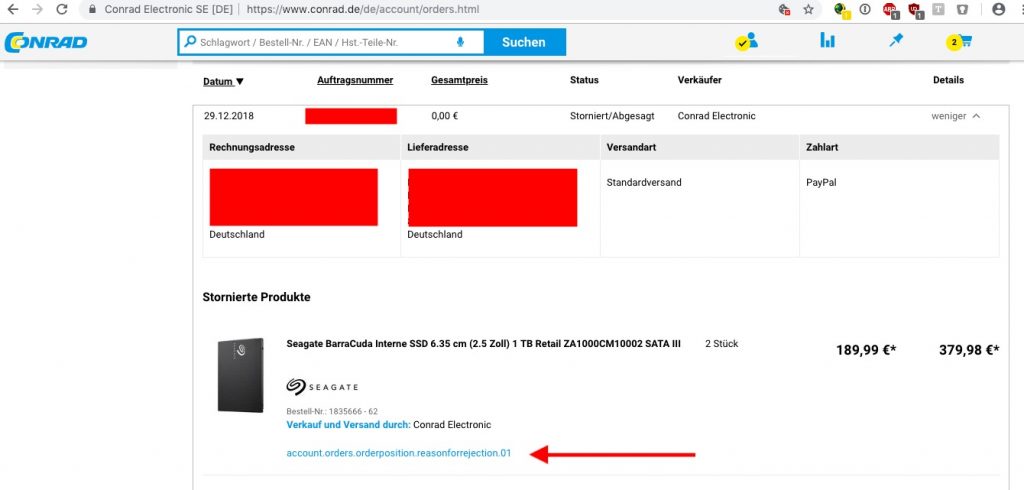The height and width of the screenshot is (490, 1024).
Task: Click the Verkäufer column header
Action: point(699,80)
